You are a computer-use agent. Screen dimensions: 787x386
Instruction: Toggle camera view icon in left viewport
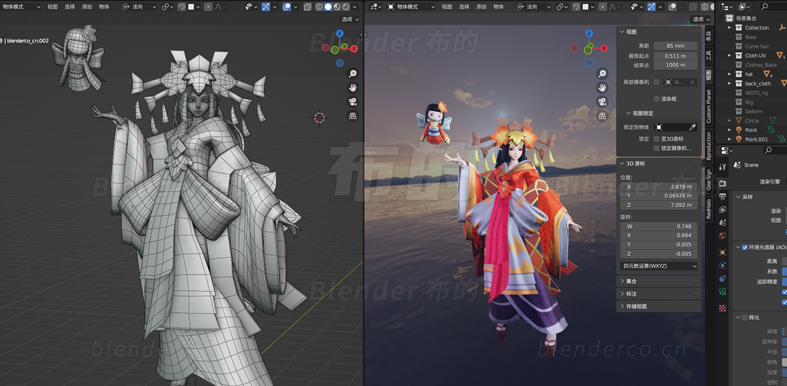pos(353,102)
